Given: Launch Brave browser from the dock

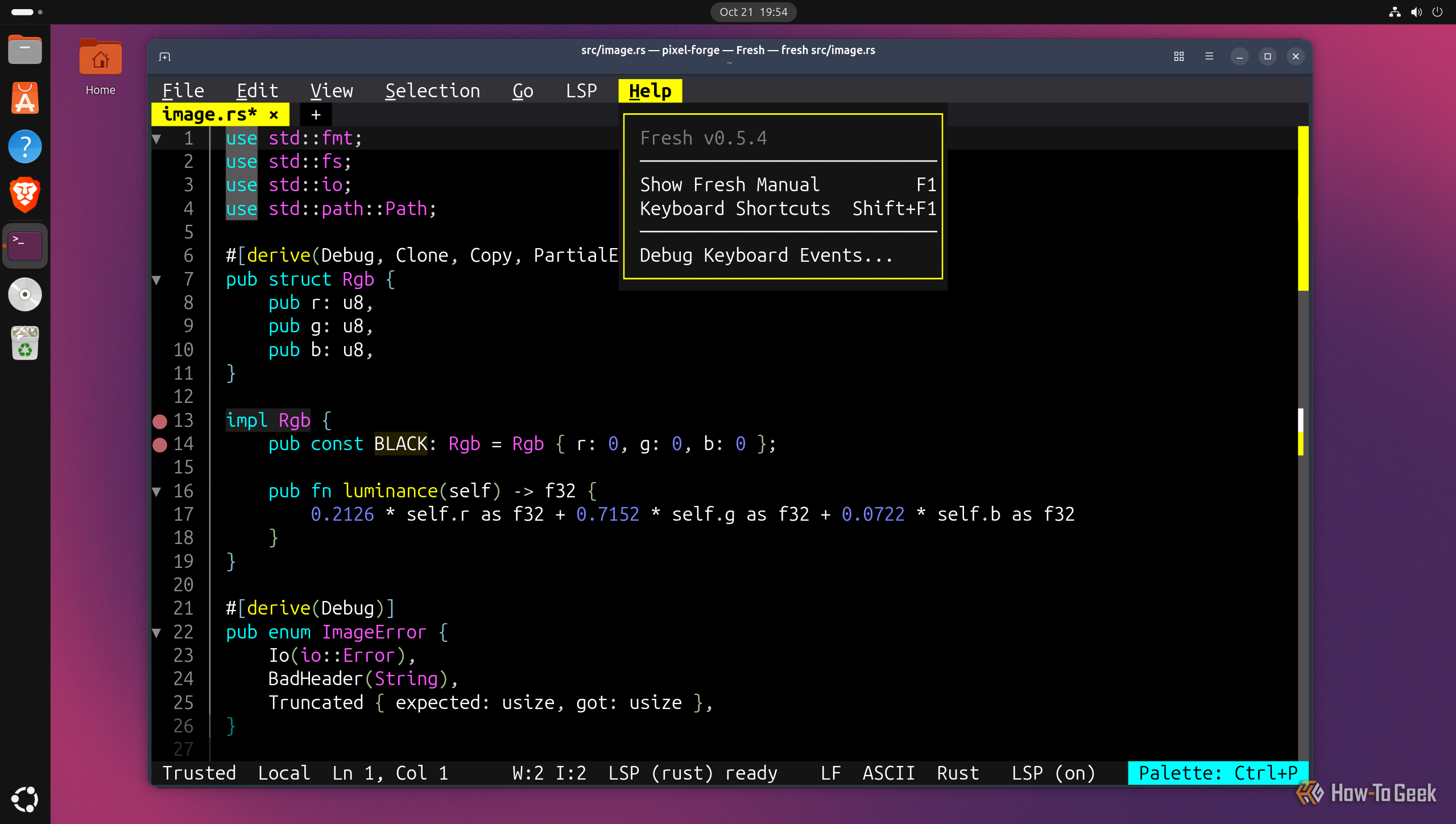Looking at the screenshot, I should 25,195.
